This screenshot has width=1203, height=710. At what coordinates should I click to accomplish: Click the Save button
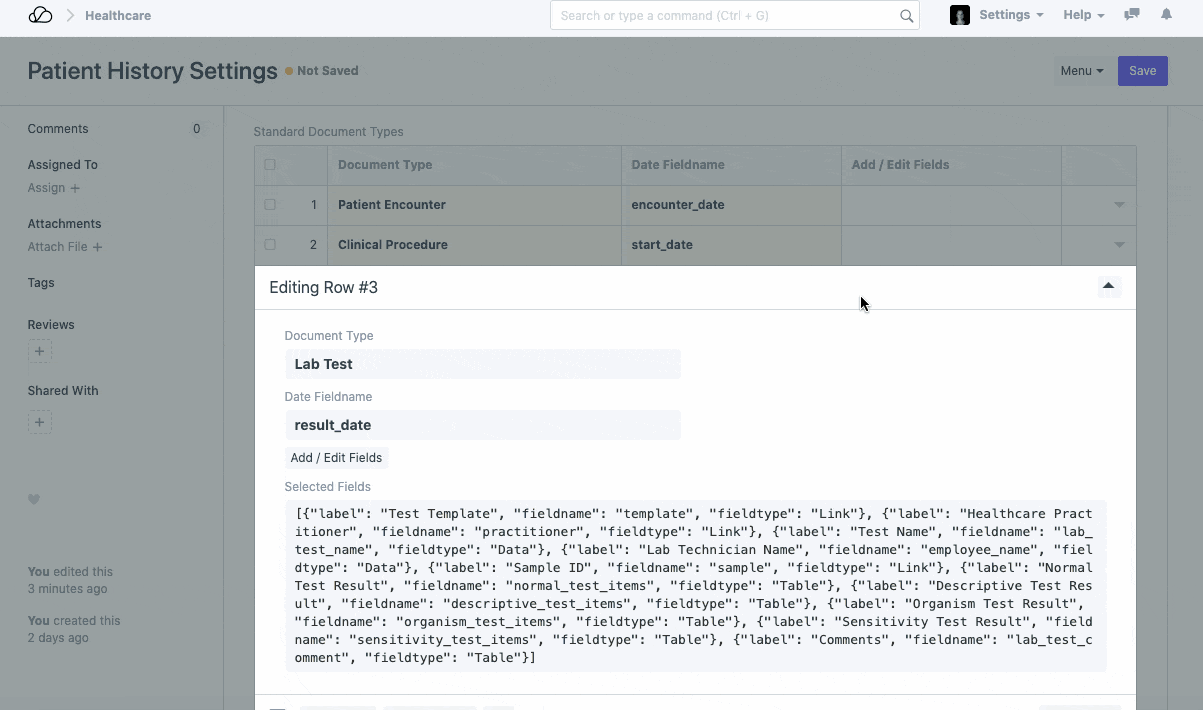point(1142,71)
